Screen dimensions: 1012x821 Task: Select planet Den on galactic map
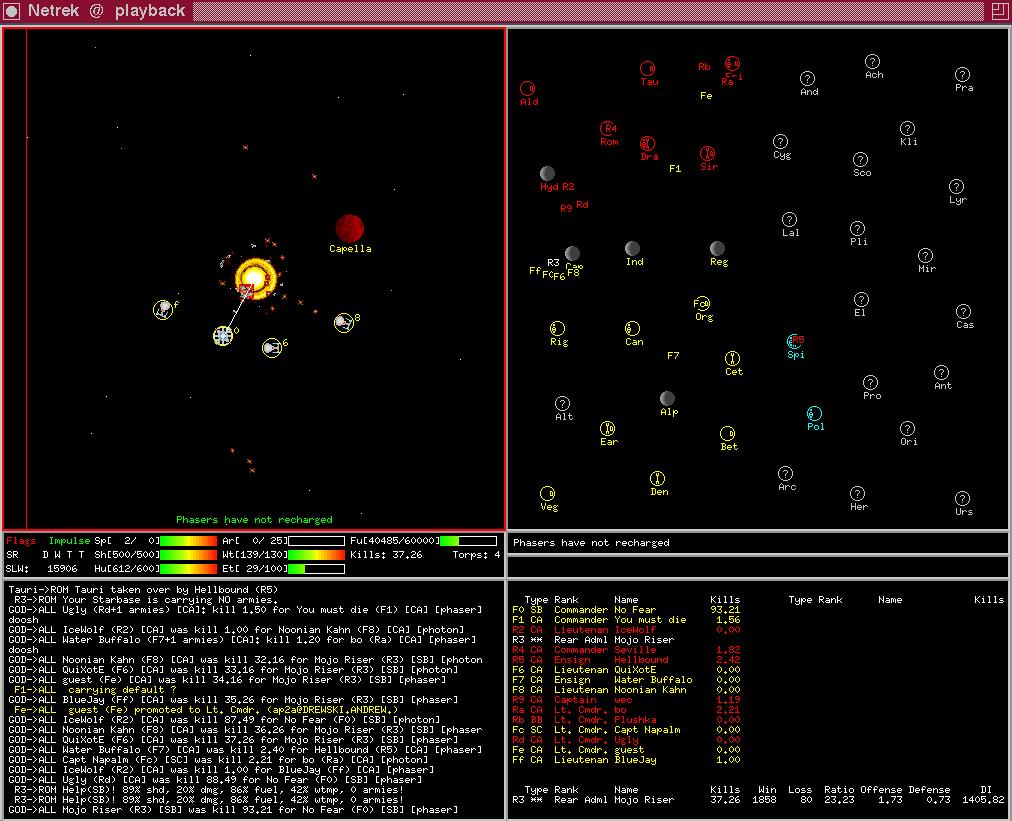pos(657,478)
